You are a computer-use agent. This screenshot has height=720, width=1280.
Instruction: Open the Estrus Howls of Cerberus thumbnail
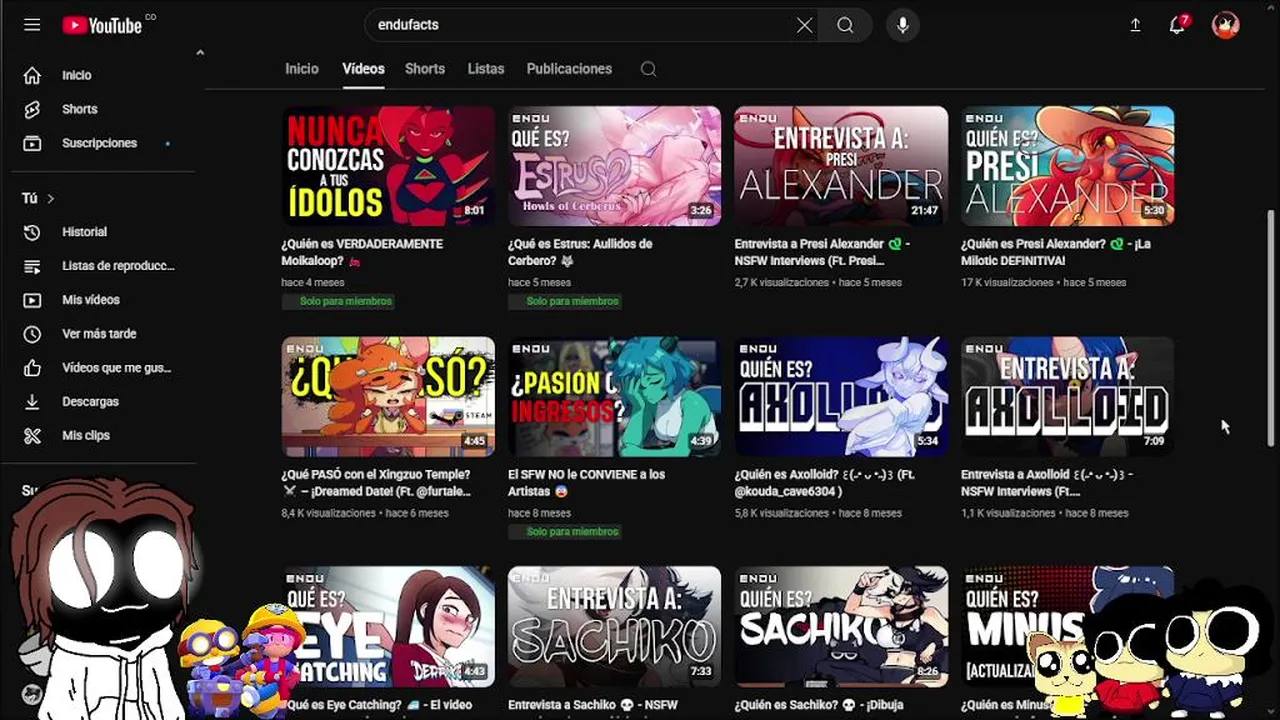pyautogui.click(x=614, y=166)
